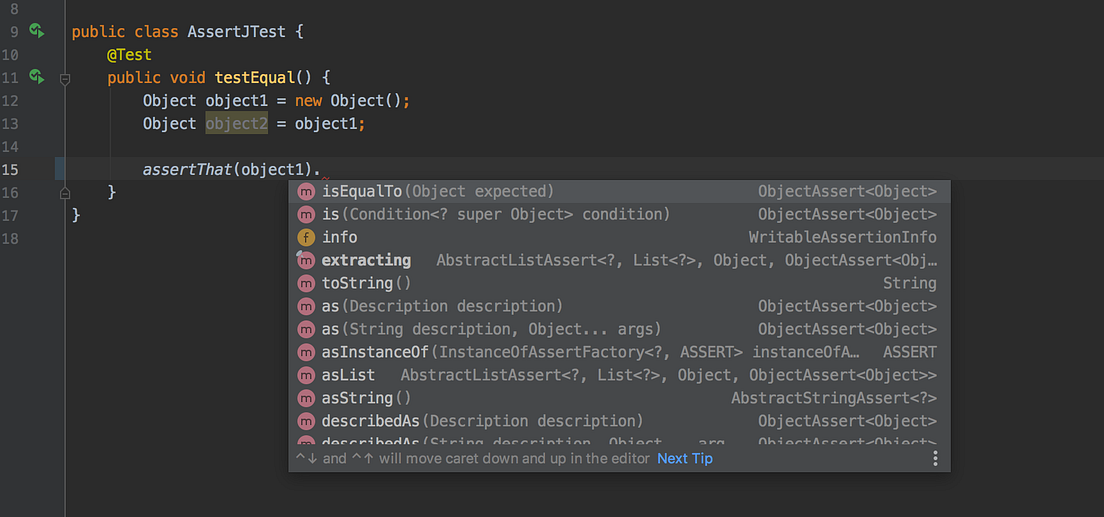Click the highlighted object2 variable
Image resolution: width=1104 pixels, height=517 pixels.
[x=237, y=123]
